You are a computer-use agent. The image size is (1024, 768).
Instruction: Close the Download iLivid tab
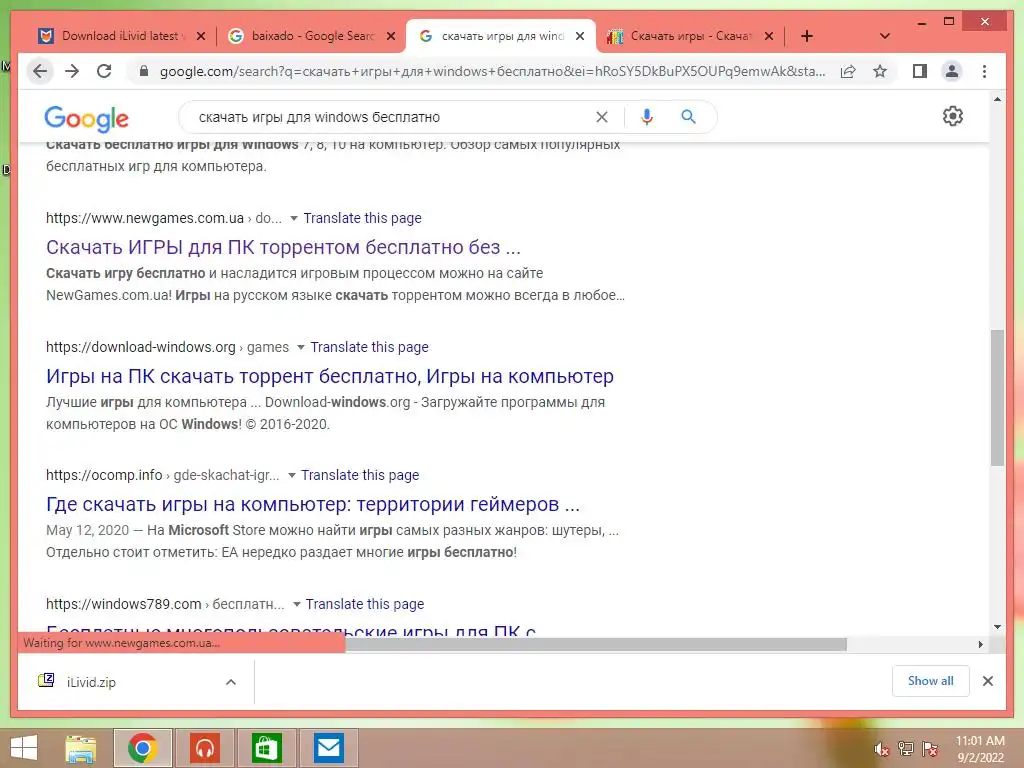(x=200, y=36)
